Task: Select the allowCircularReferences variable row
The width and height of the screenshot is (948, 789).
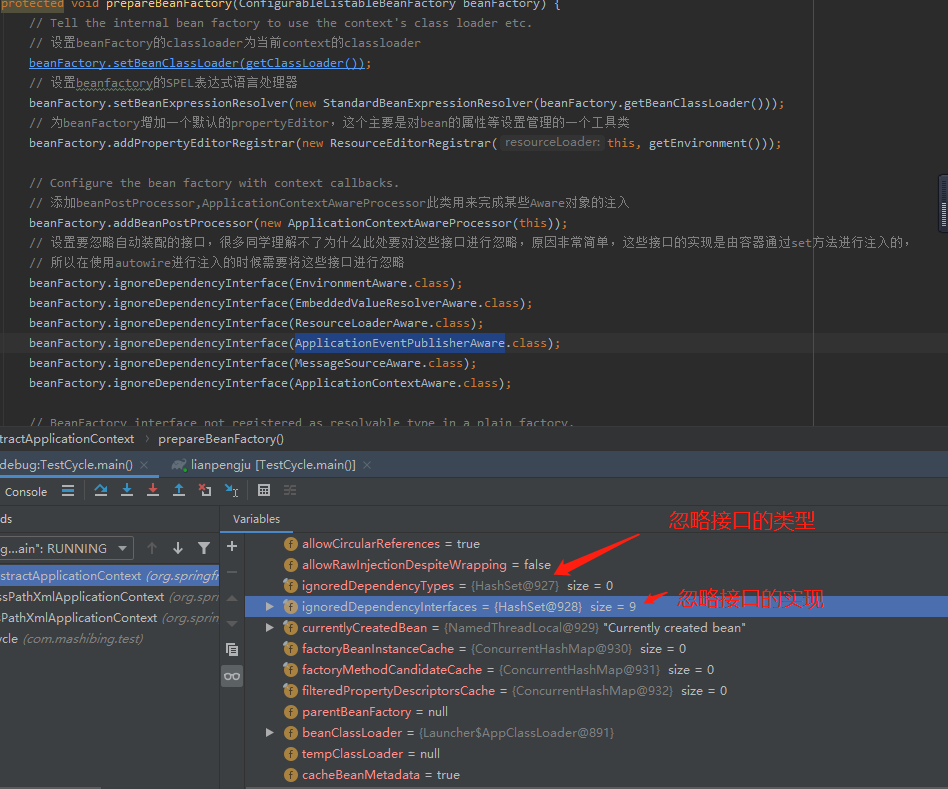Action: (596, 544)
